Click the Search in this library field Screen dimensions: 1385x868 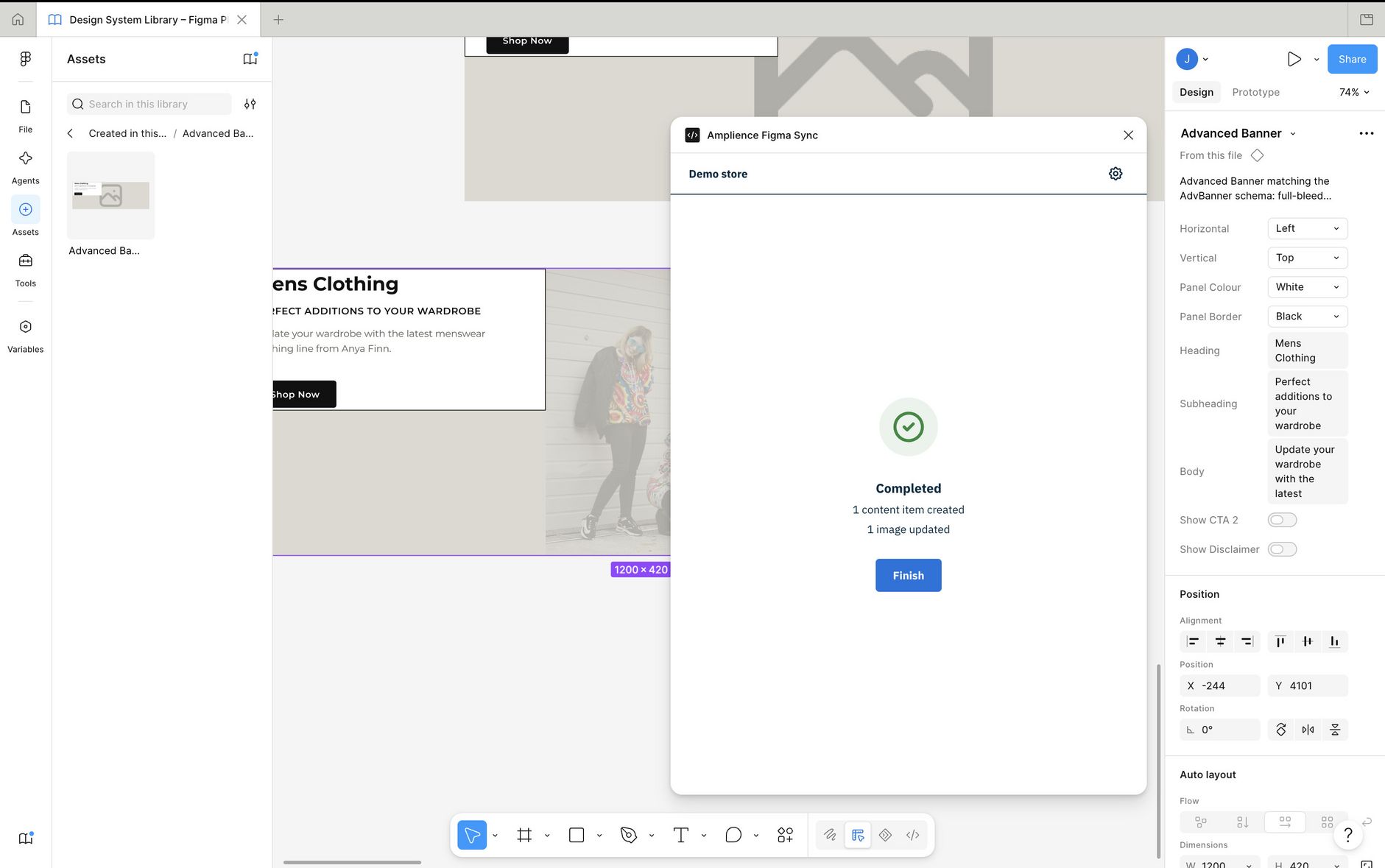point(149,104)
